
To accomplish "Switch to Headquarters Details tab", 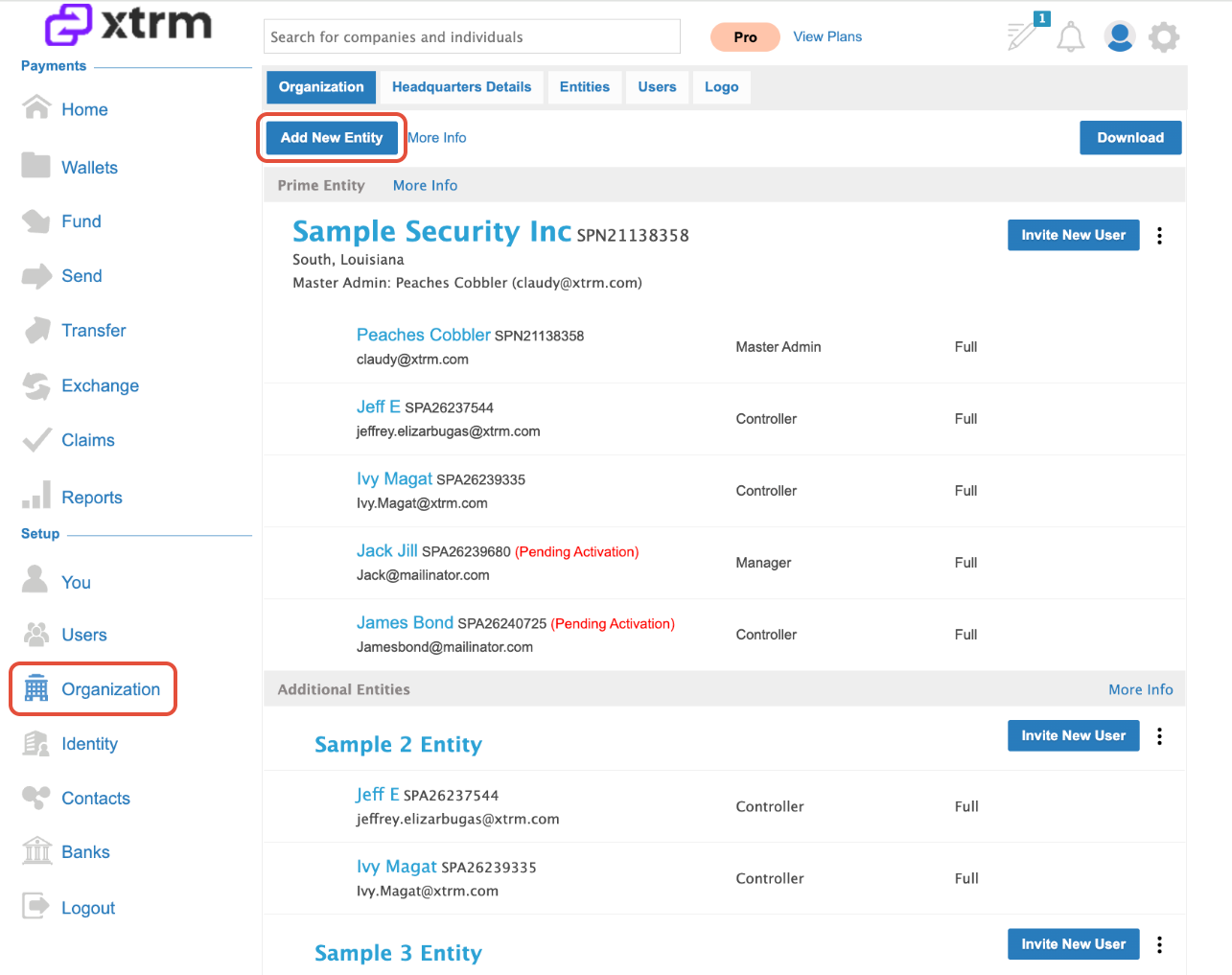I will click(461, 87).
